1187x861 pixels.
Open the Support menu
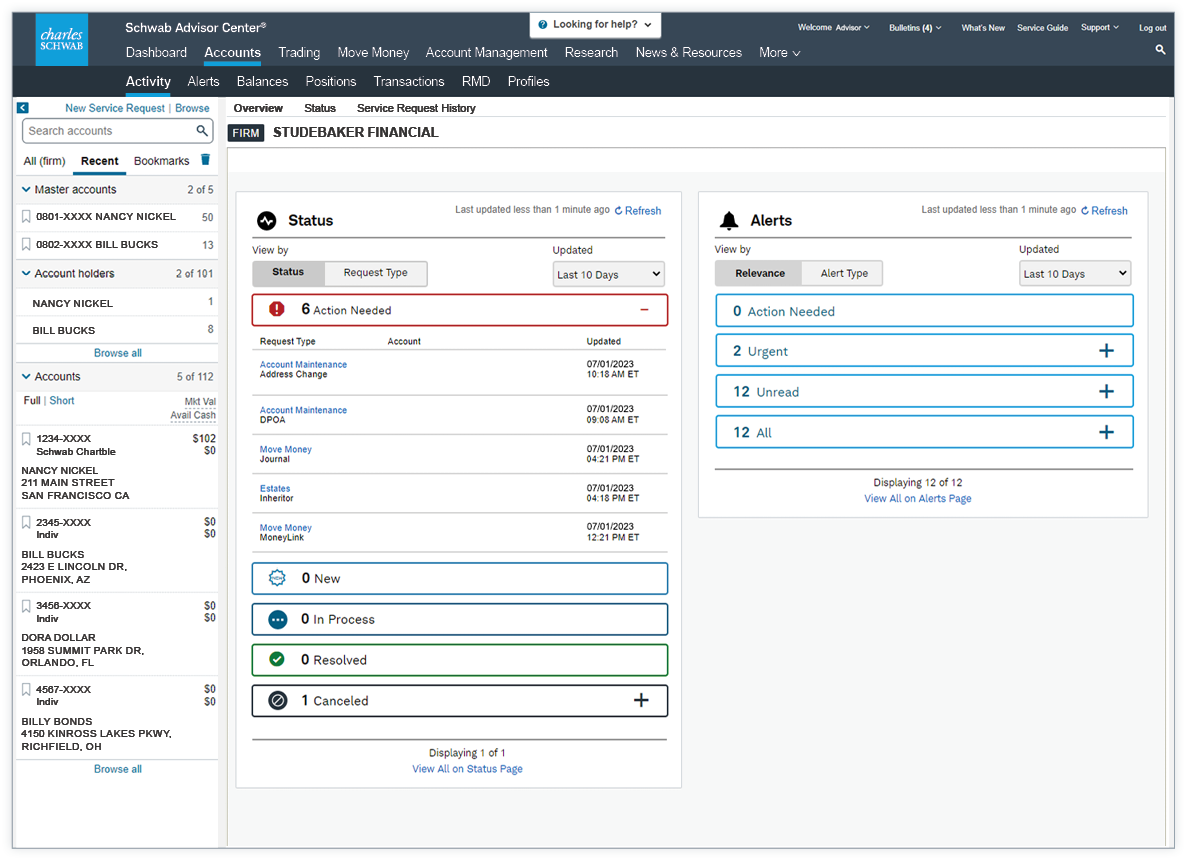tap(1099, 27)
